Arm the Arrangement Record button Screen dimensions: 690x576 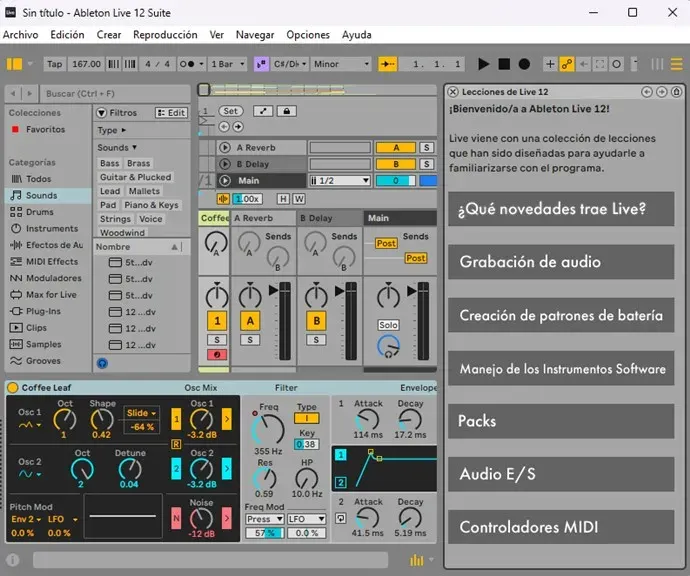(x=524, y=64)
